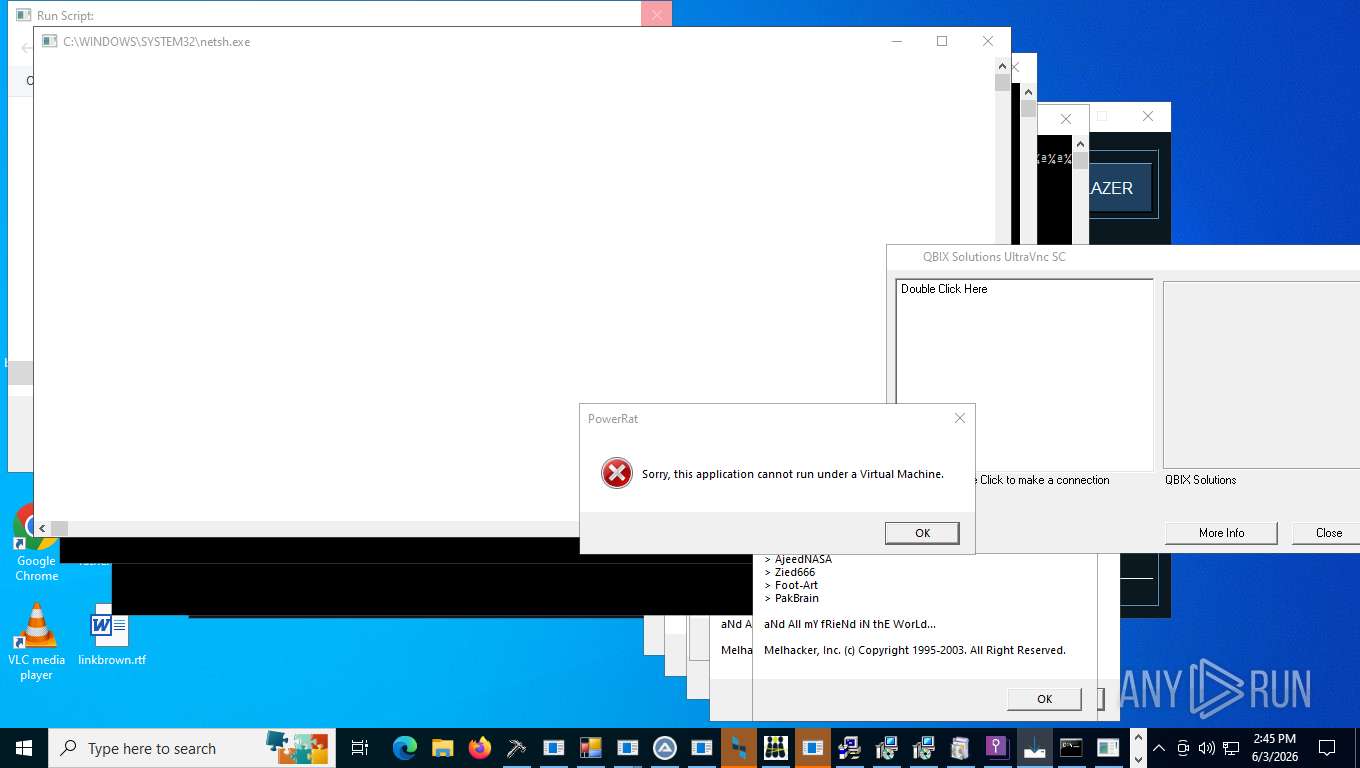The height and width of the screenshot is (768, 1360).
Task: Click the volume speaker tray icon
Action: [1206, 748]
